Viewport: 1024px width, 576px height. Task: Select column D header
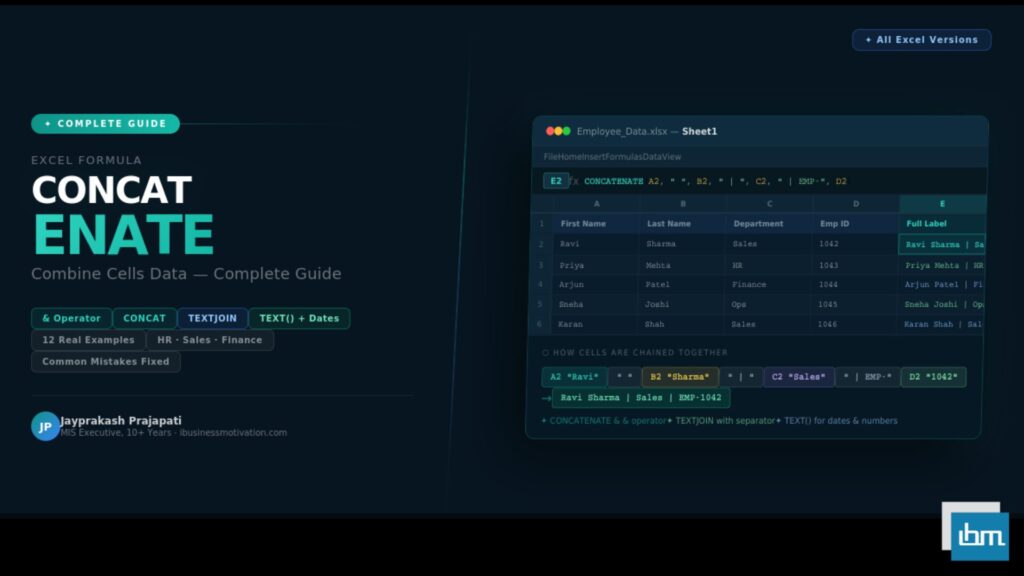[856, 204]
